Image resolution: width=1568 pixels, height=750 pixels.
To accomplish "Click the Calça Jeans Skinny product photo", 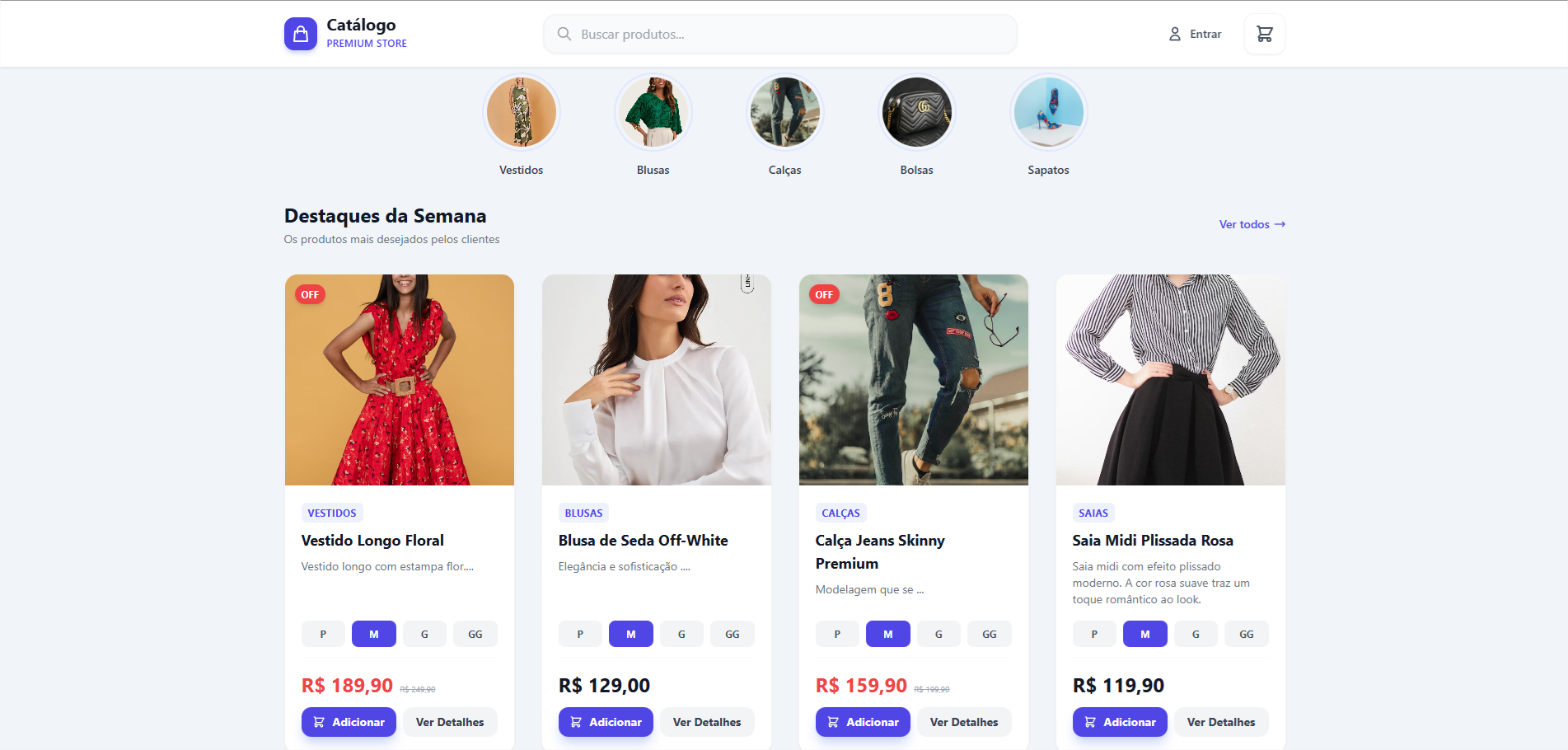I will click(x=913, y=379).
